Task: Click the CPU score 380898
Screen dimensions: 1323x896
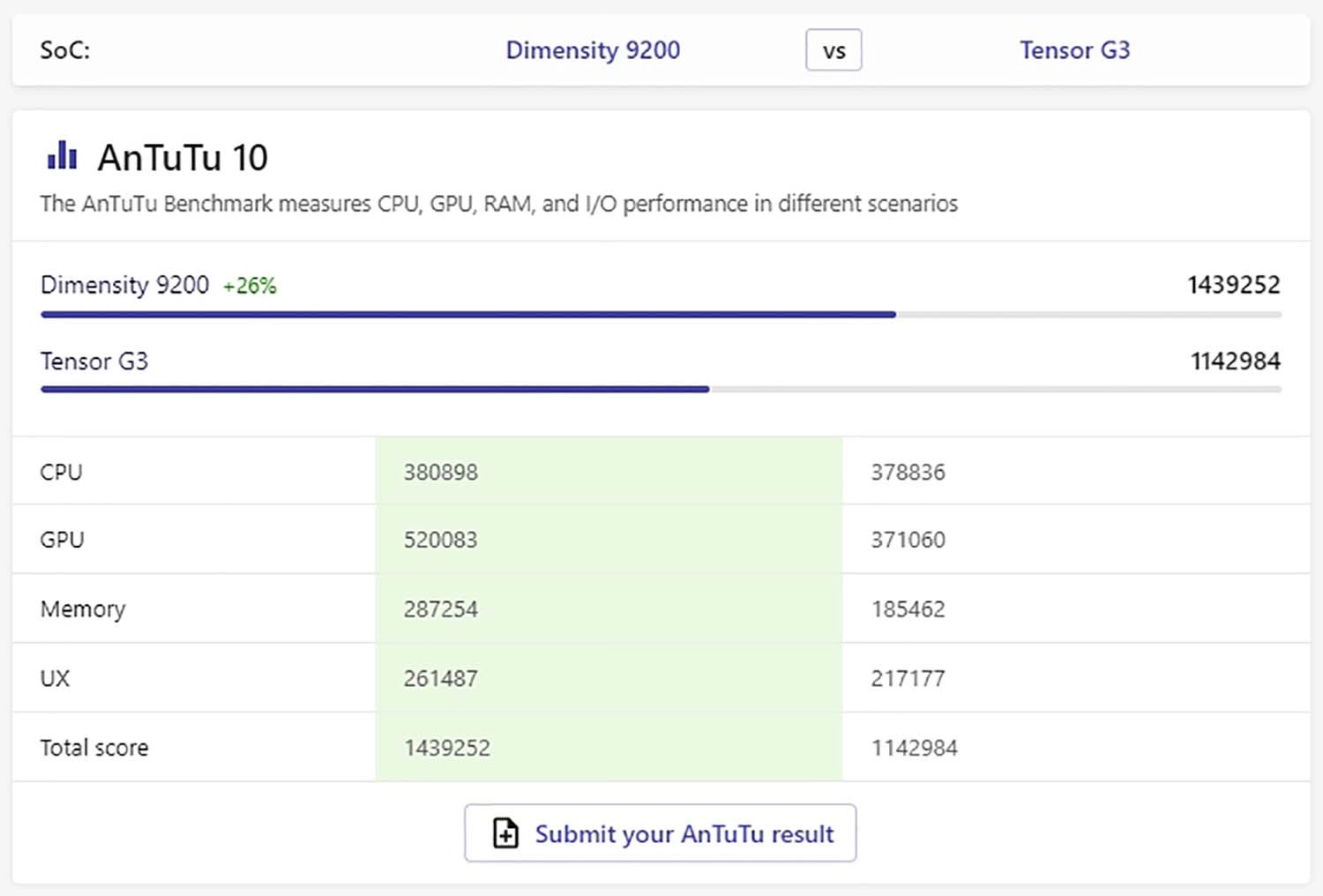Action: click(x=441, y=472)
